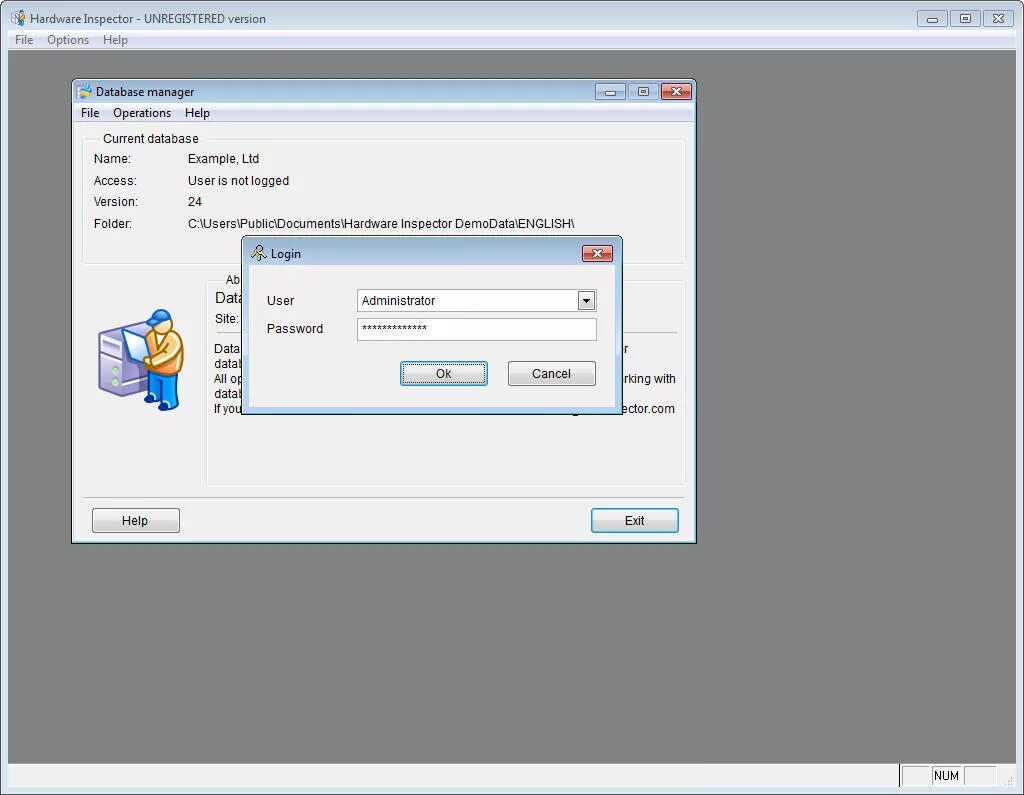Select the Administrator user combo box text
The height and width of the screenshot is (795, 1024).
click(x=398, y=300)
